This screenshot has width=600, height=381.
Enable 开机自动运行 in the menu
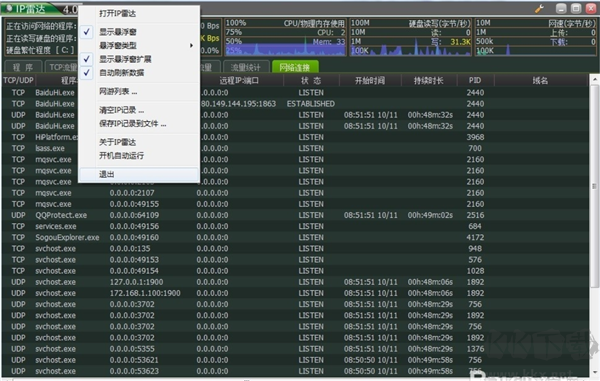click(x=121, y=156)
